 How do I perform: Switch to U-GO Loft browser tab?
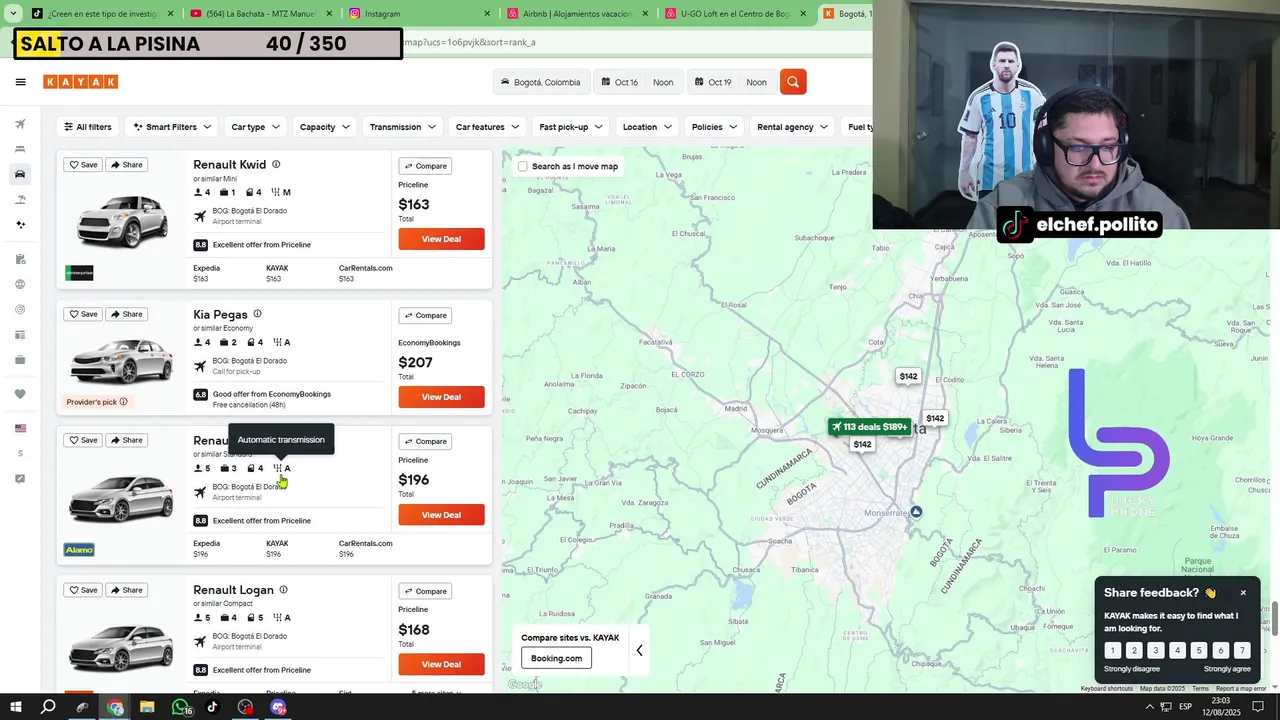click(736, 14)
